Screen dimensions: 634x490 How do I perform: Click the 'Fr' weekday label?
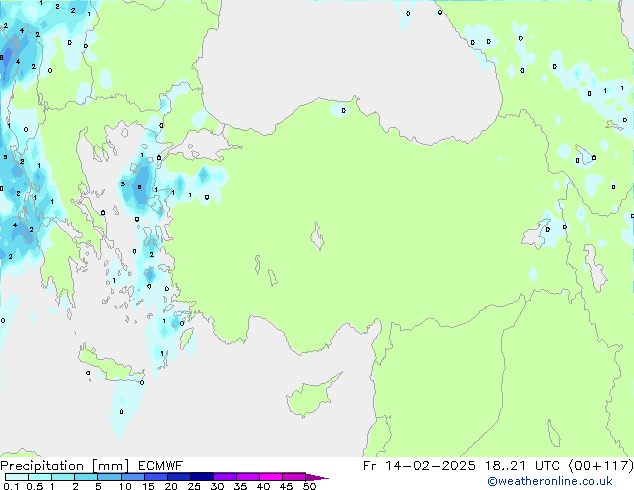click(x=370, y=466)
